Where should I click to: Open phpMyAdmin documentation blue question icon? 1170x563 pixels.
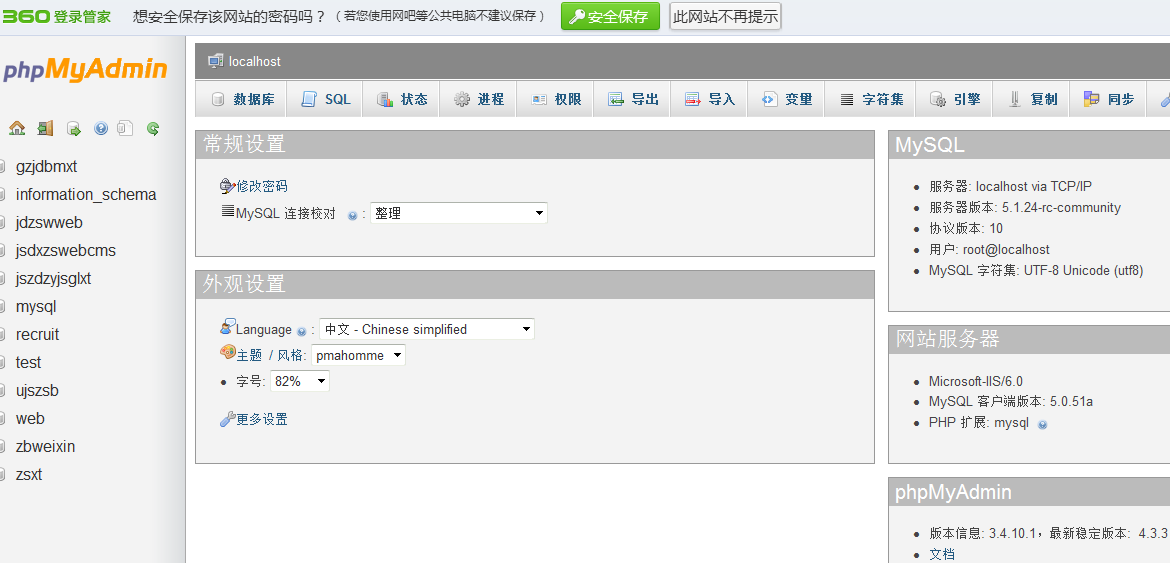click(101, 128)
